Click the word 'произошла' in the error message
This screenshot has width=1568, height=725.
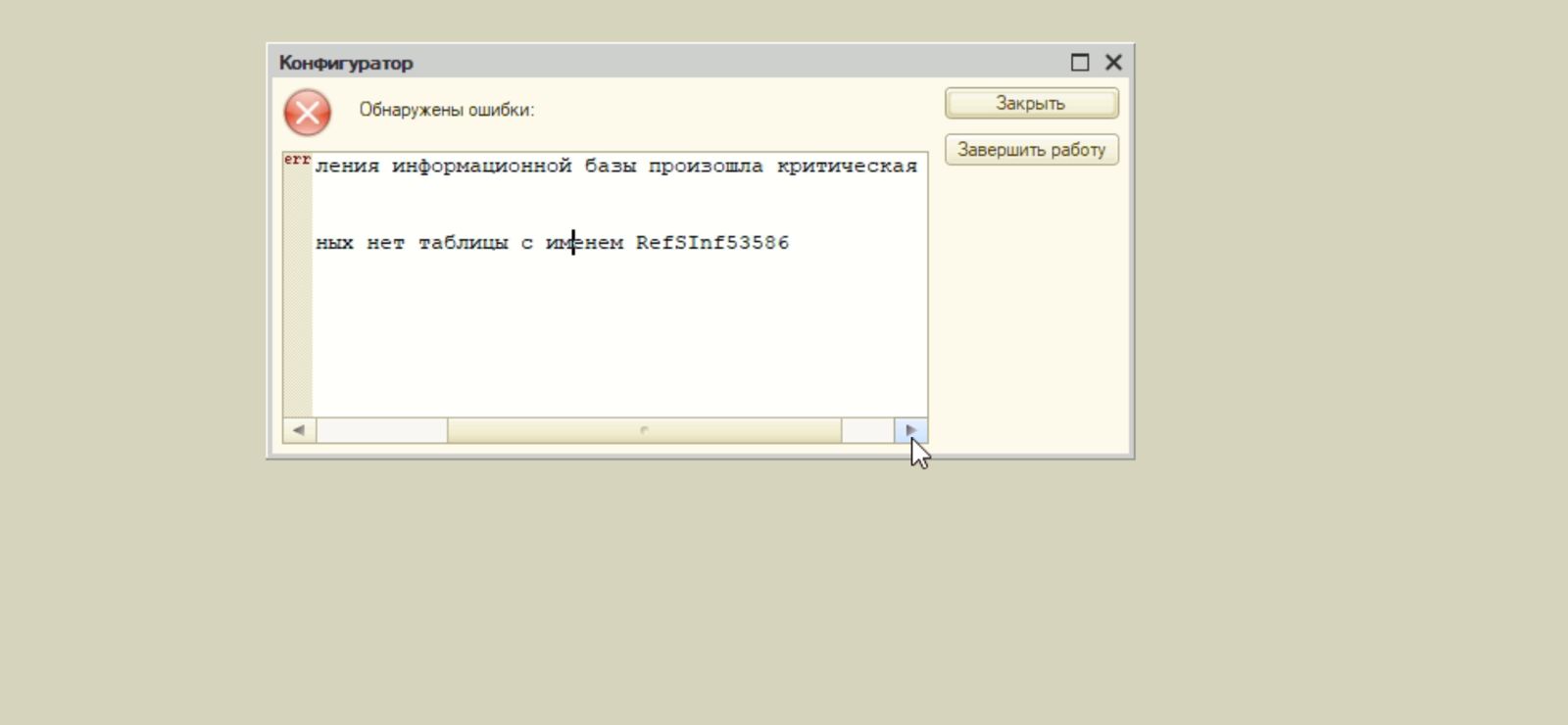705,167
